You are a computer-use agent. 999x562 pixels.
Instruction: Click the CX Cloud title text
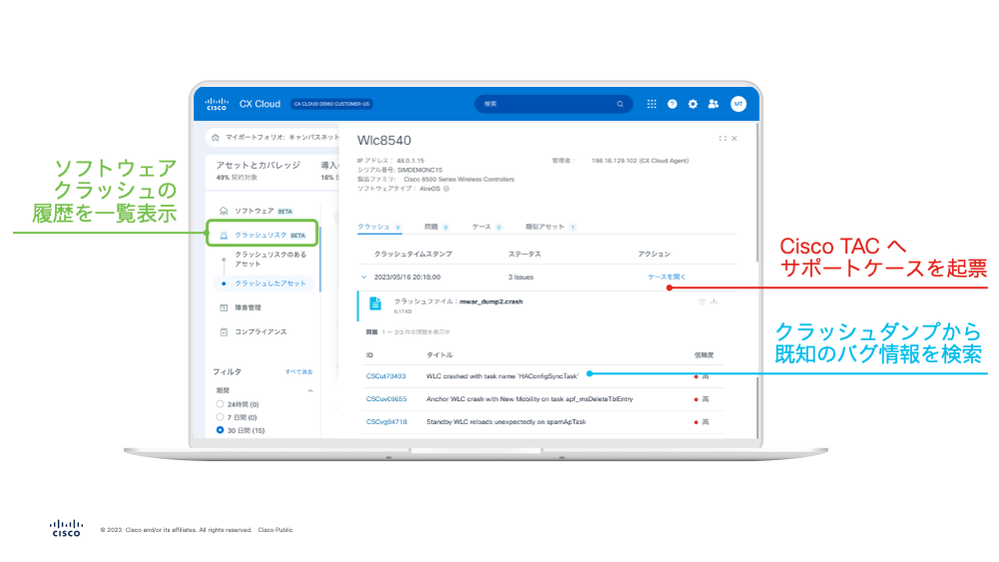point(260,104)
